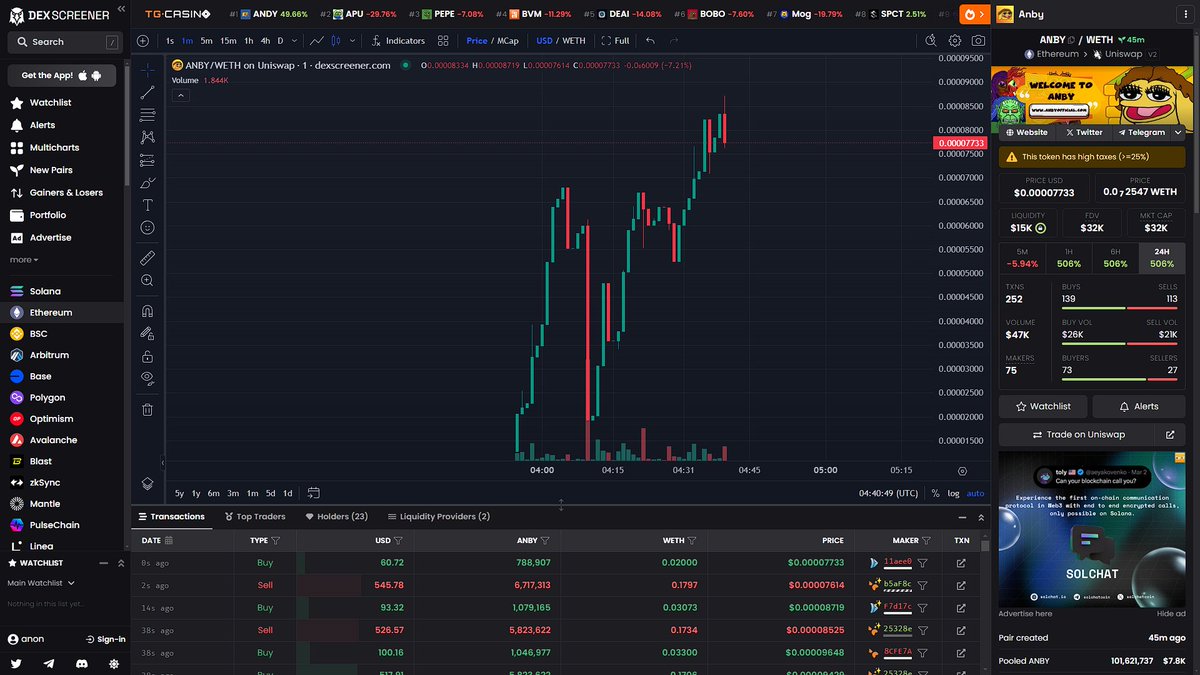Open the TYPE column filter
The width and height of the screenshot is (1200, 675).
(x=276, y=541)
